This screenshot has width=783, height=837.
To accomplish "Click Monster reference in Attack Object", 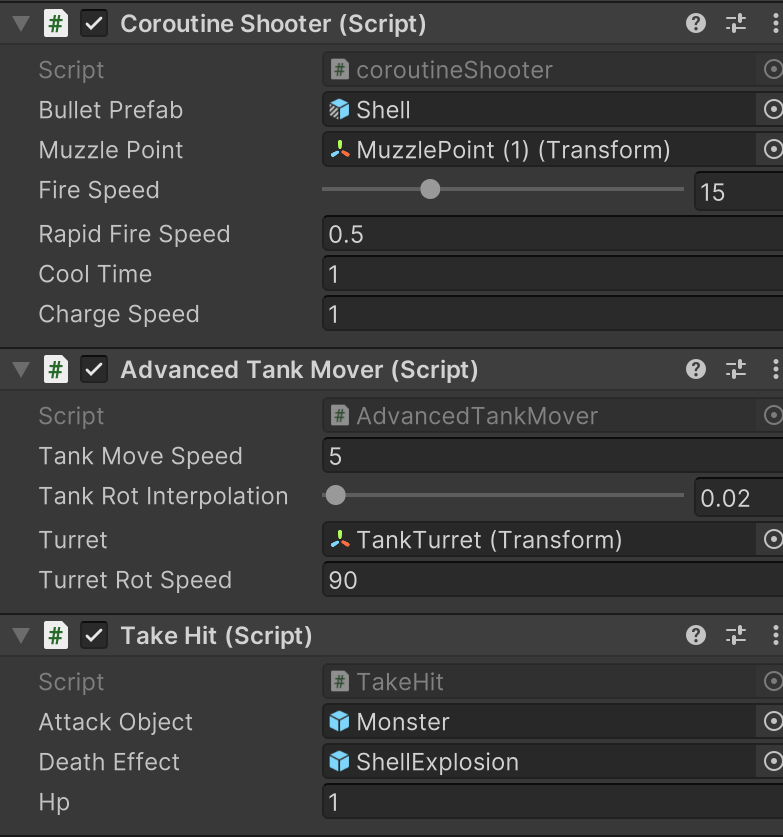I will (402, 722).
